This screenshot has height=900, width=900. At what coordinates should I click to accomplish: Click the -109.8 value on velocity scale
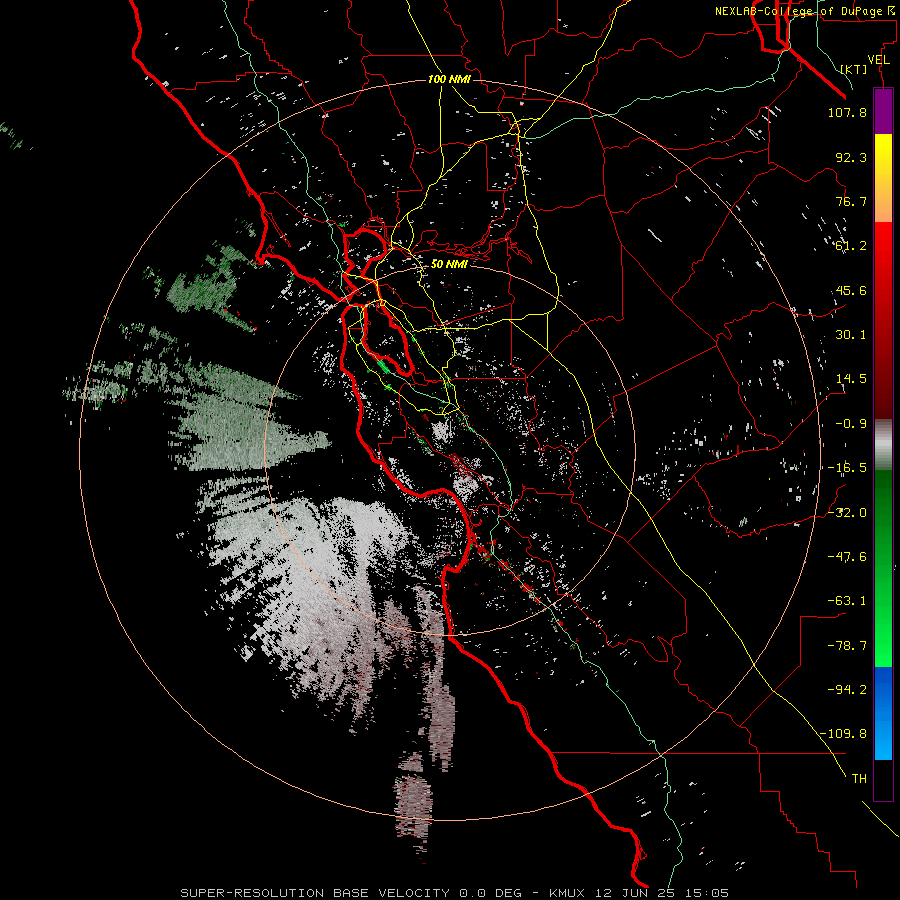843,734
